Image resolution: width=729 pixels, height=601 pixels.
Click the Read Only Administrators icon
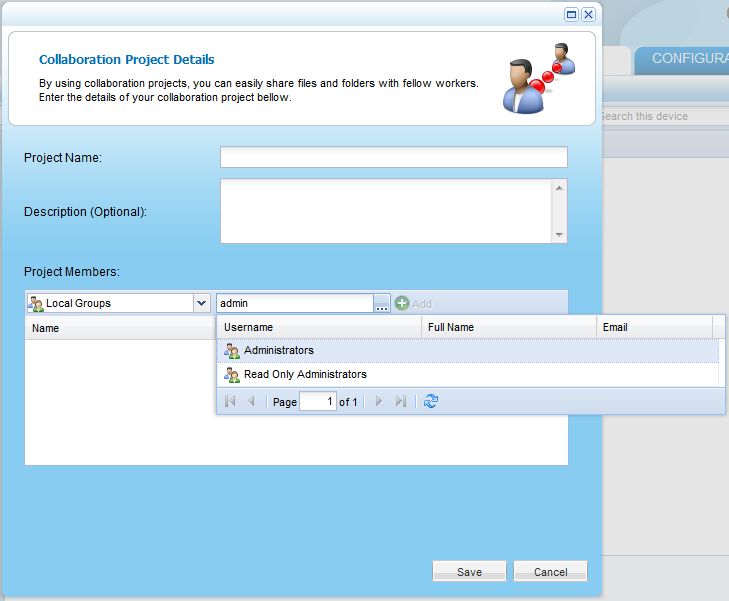(x=232, y=375)
